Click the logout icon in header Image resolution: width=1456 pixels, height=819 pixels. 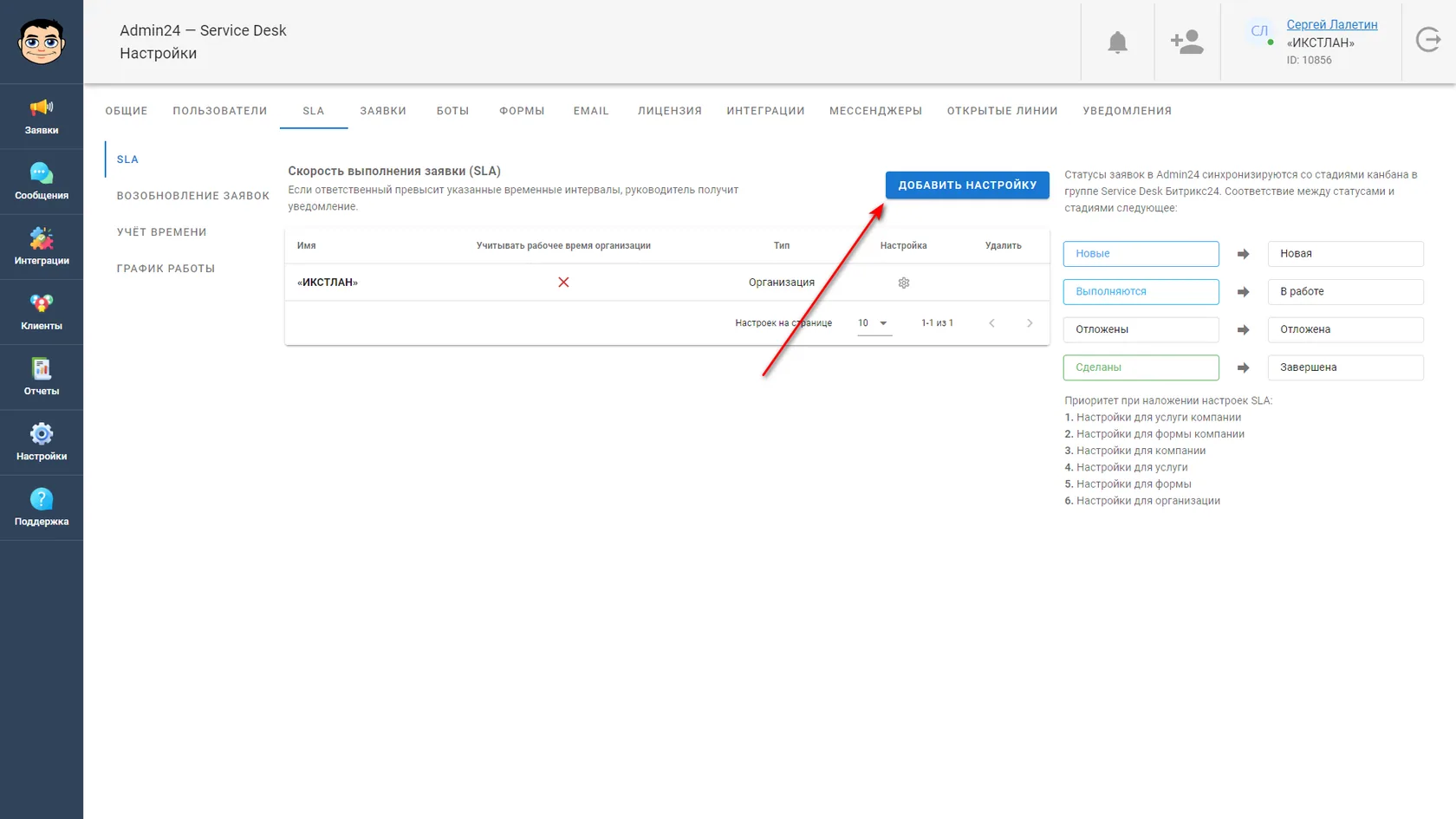click(1428, 40)
